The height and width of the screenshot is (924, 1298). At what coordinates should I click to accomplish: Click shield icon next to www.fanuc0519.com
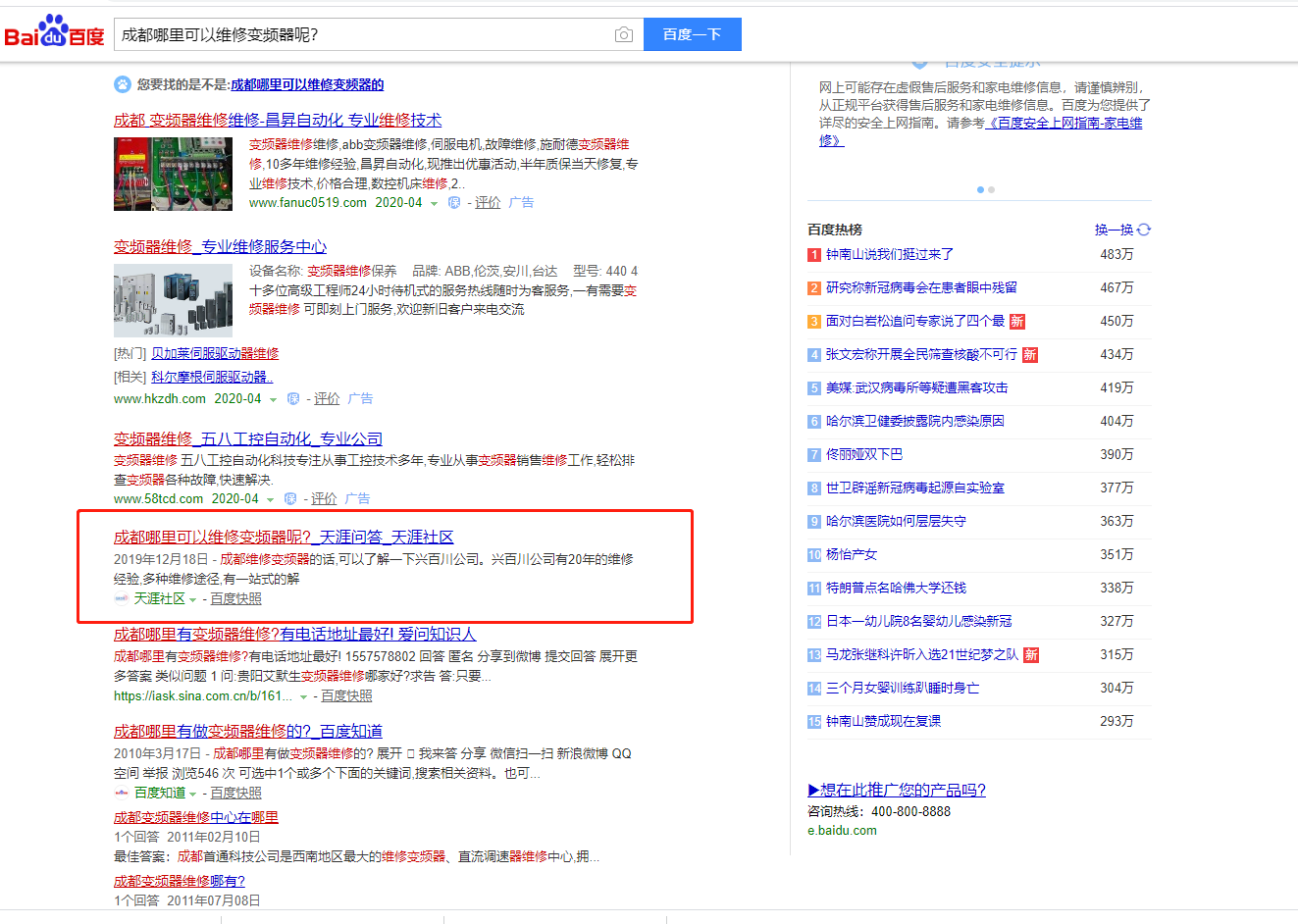(x=454, y=203)
